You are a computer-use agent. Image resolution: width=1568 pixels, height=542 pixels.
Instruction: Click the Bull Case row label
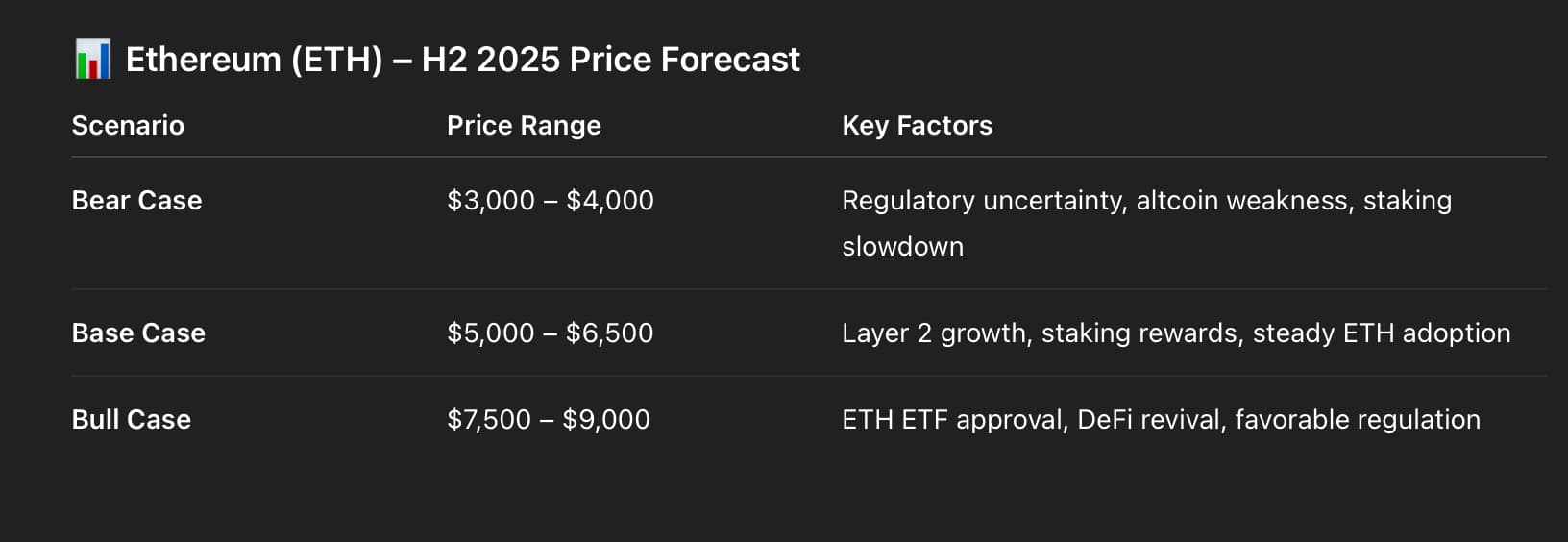coord(132,420)
